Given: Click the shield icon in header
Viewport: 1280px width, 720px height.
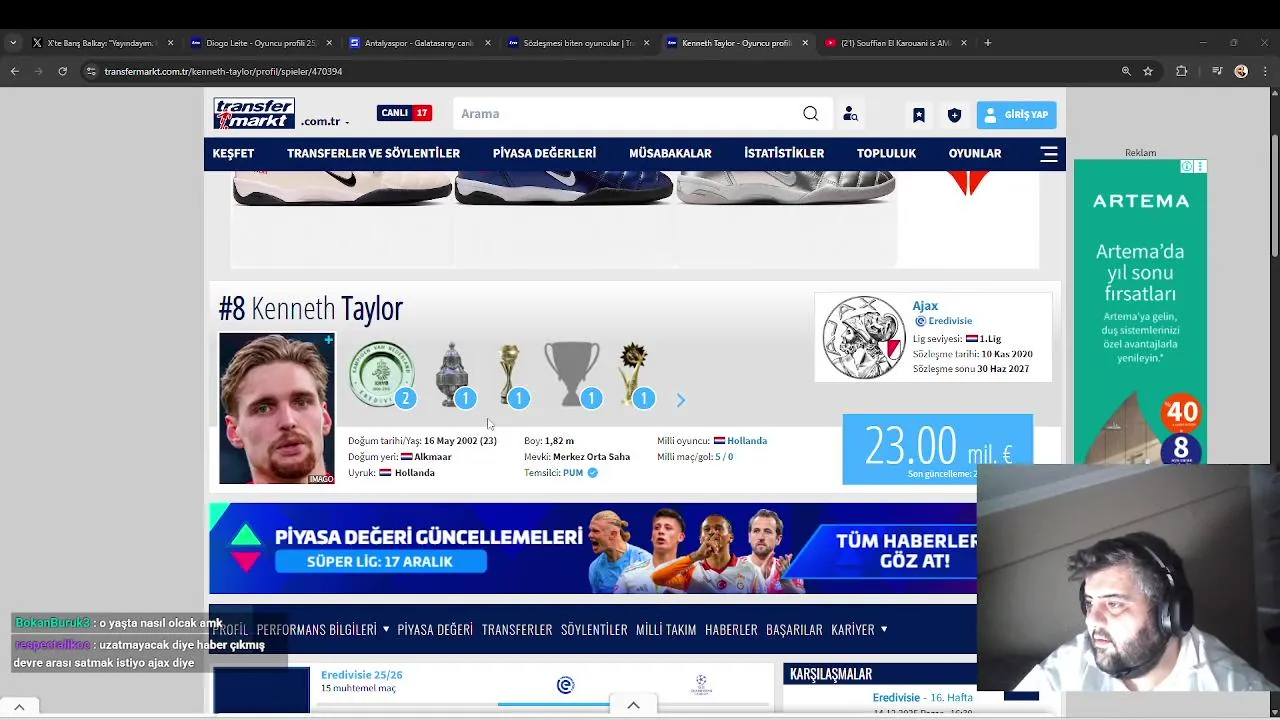Looking at the screenshot, I should (x=954, y=115).
